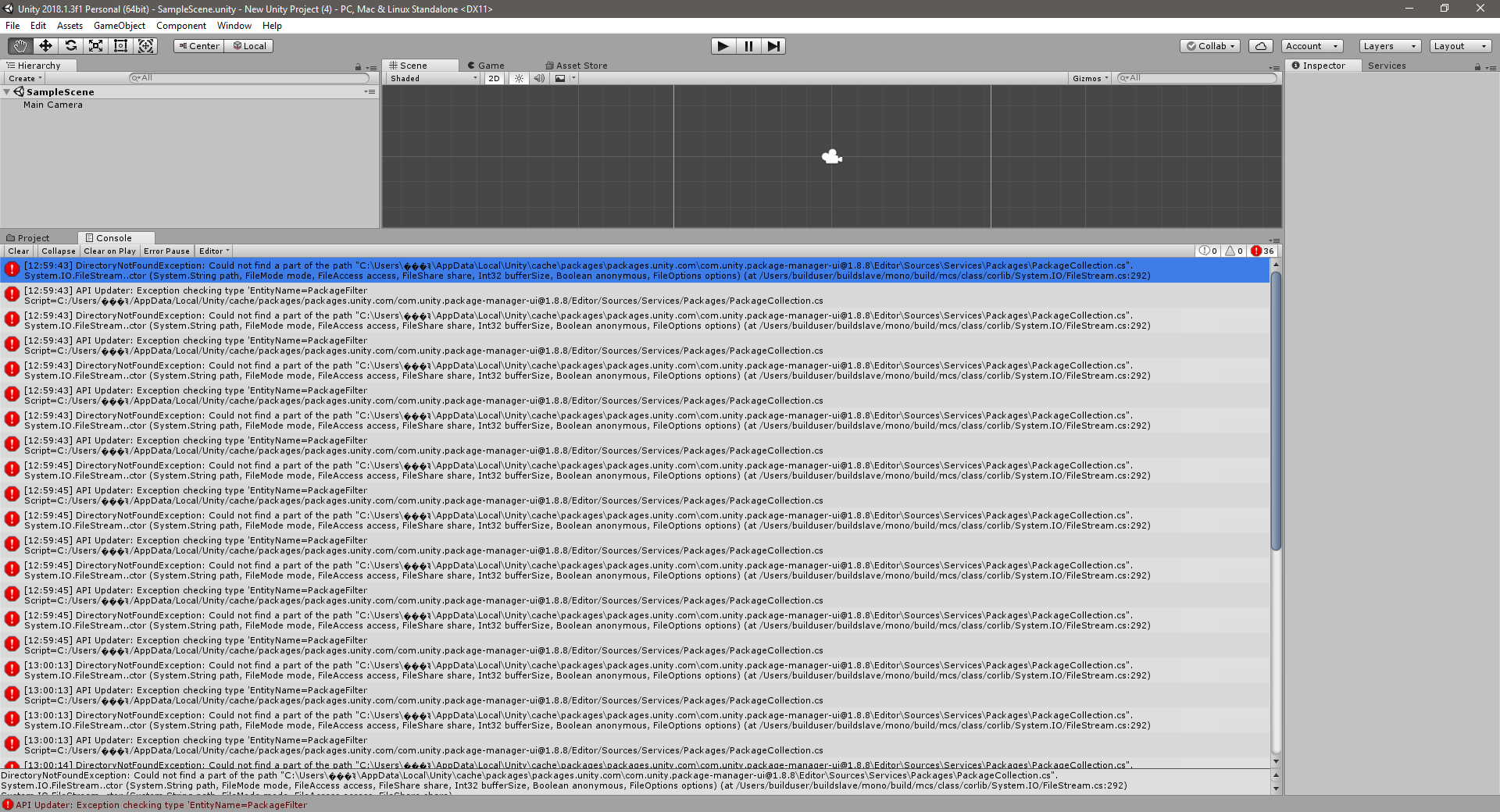
Task: Toggle scene audio speaker icon
Action: [x=539, y=78]
